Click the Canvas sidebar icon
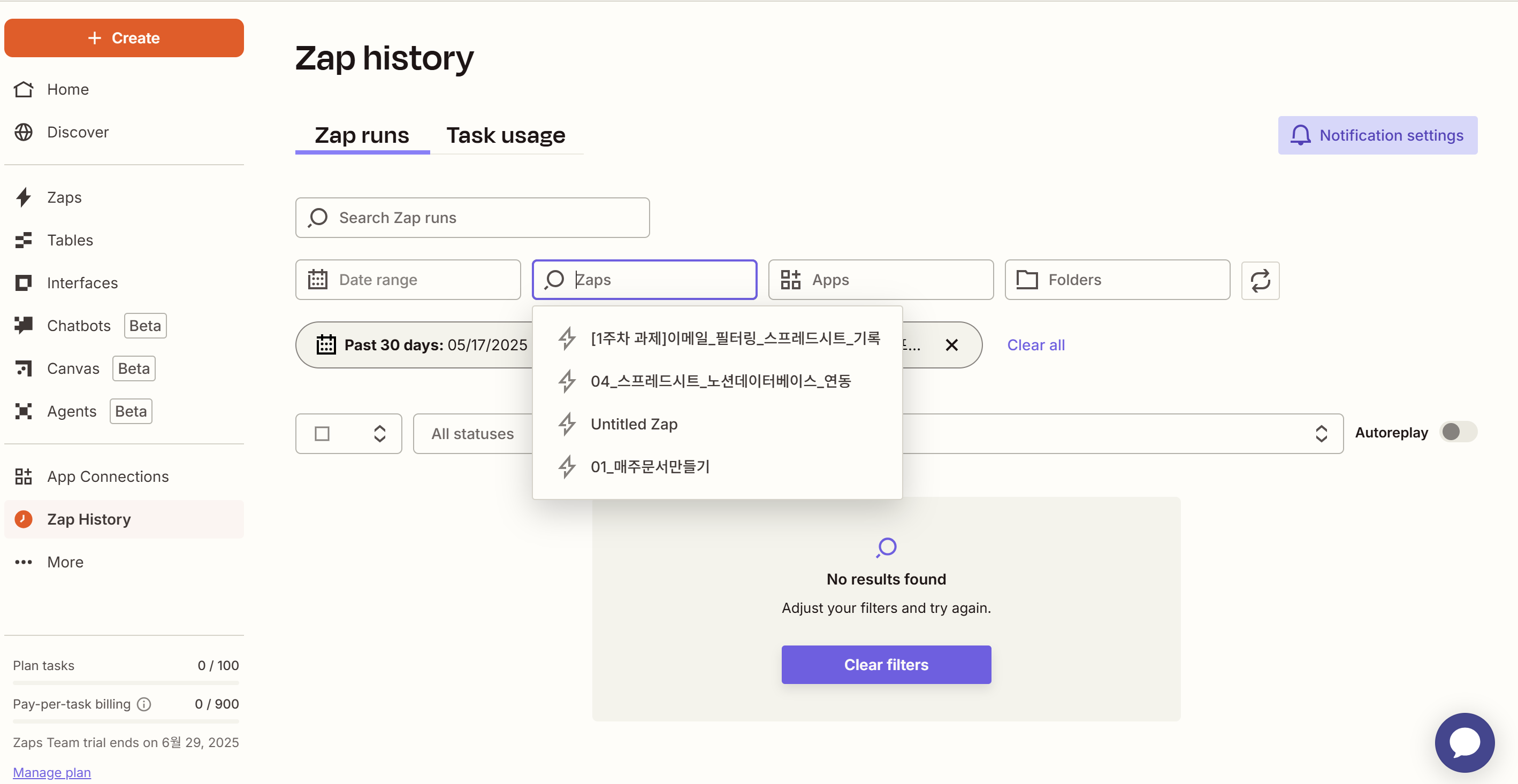The image size is (1518, 784). point(24,368)
